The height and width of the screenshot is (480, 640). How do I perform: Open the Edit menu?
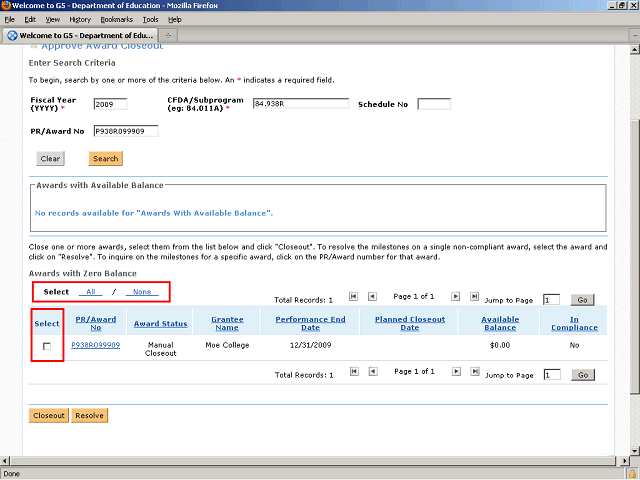[30, 20]
